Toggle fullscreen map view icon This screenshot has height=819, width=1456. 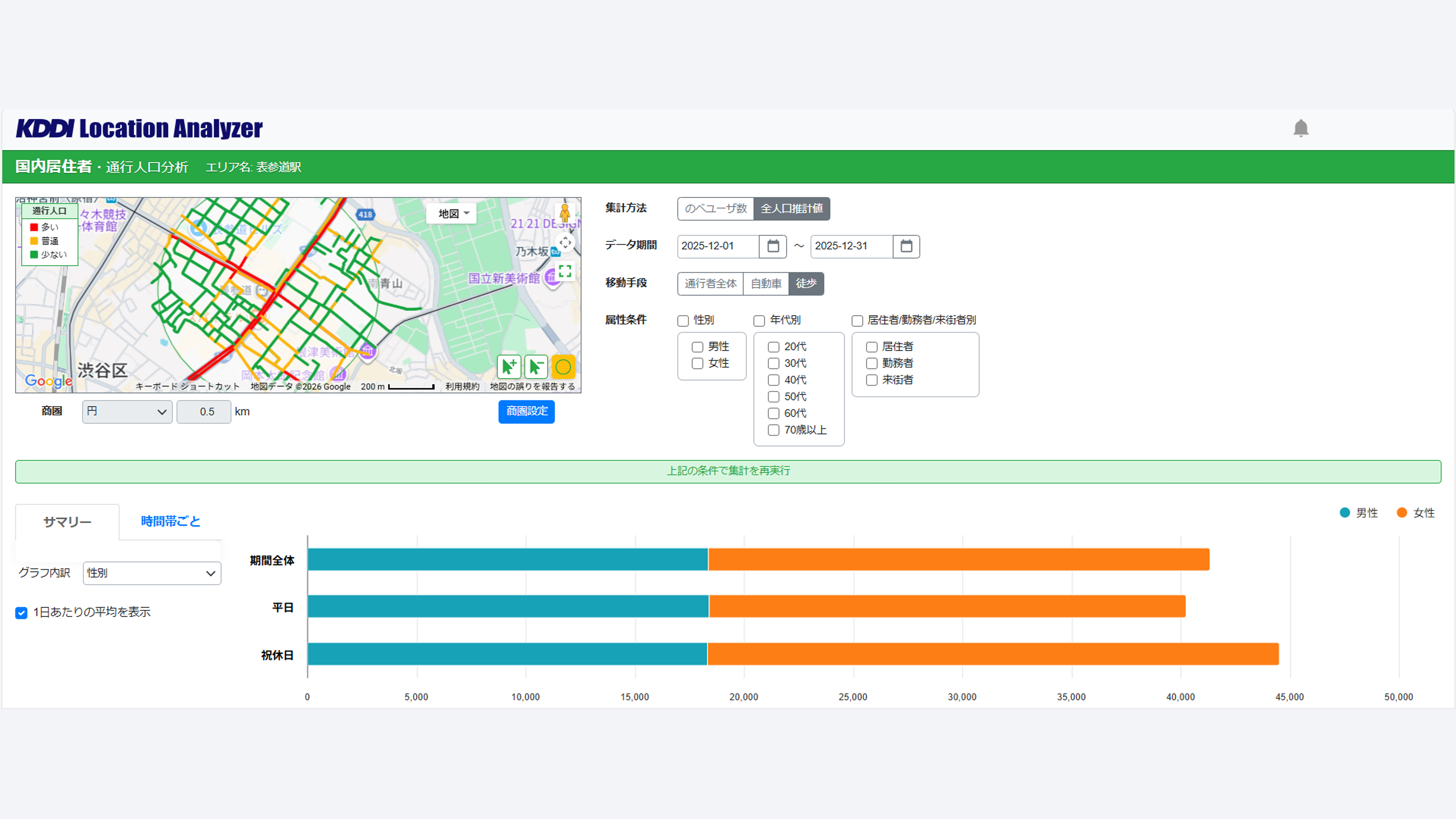point(565,271)
